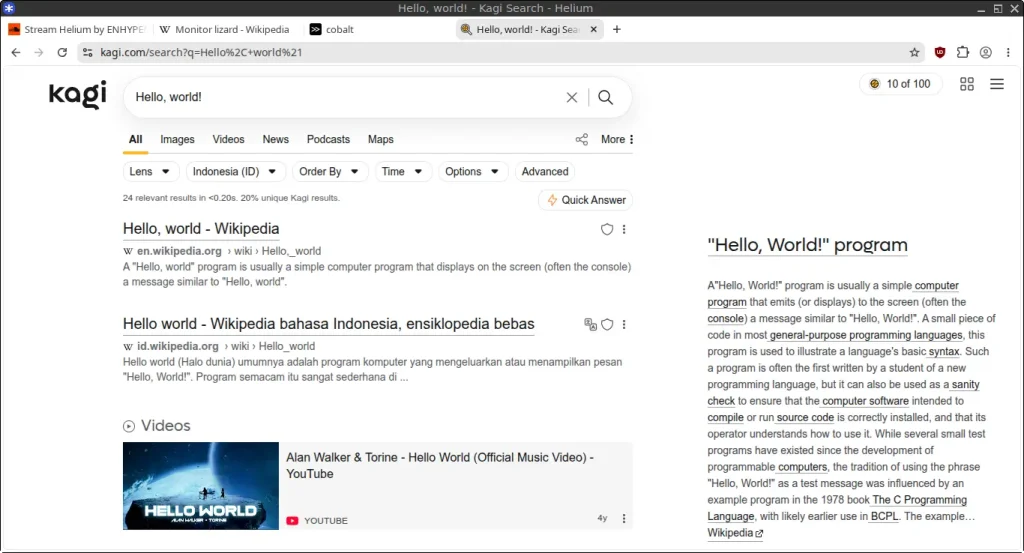Viewport: 1024px width, 553px height.
Task: Open three-dot options for Indonesian Wikipedia result
Action: point(624,324)
